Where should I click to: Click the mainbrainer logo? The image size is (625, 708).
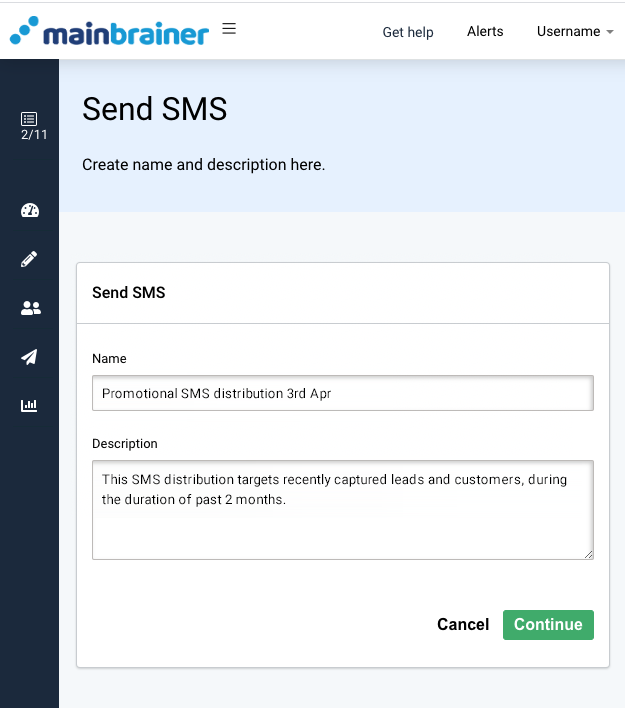tap(109, 31)
